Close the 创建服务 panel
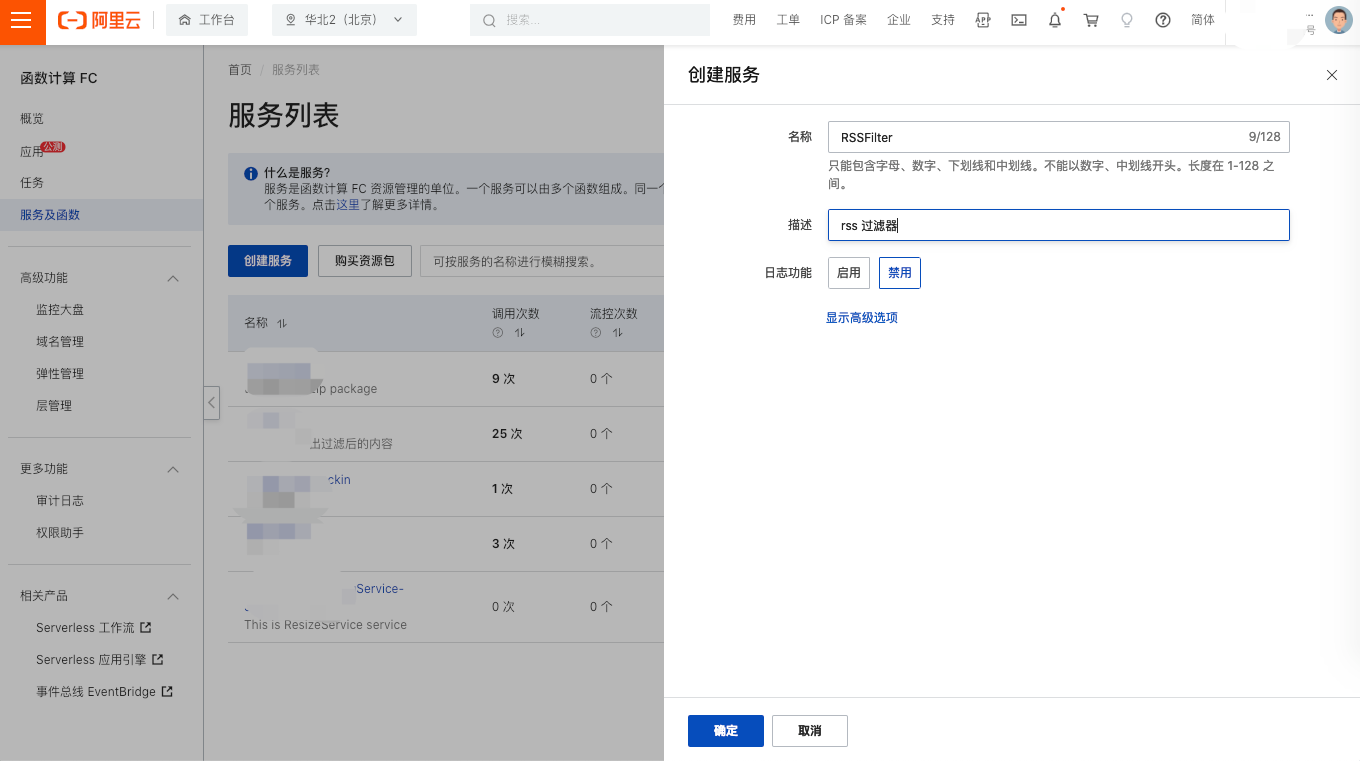The width and height of the screenshot is (1360, 761). [x=1332, y=75]
